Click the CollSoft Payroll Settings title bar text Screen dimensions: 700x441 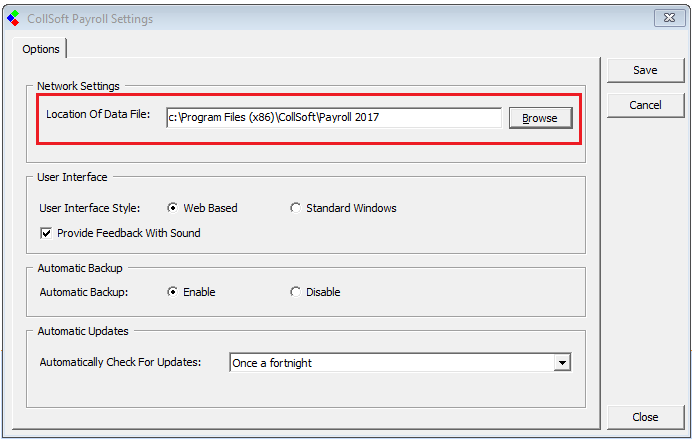pyautogui.click(x=88, y=19)
